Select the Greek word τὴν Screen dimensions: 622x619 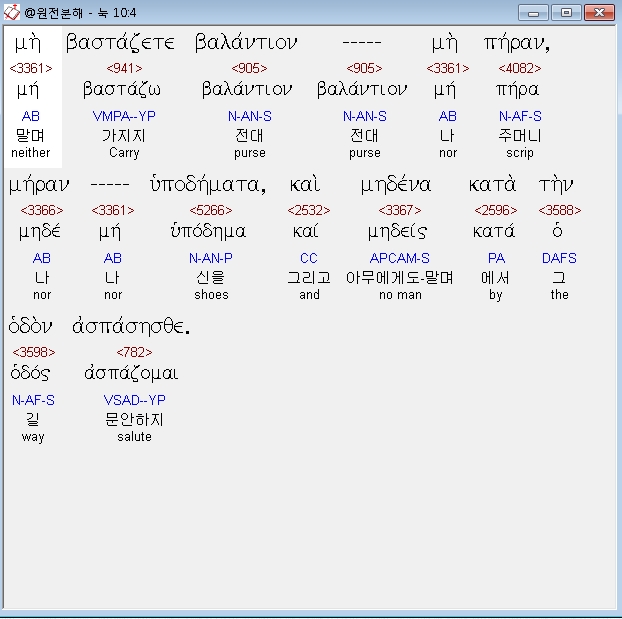(556, 185)
